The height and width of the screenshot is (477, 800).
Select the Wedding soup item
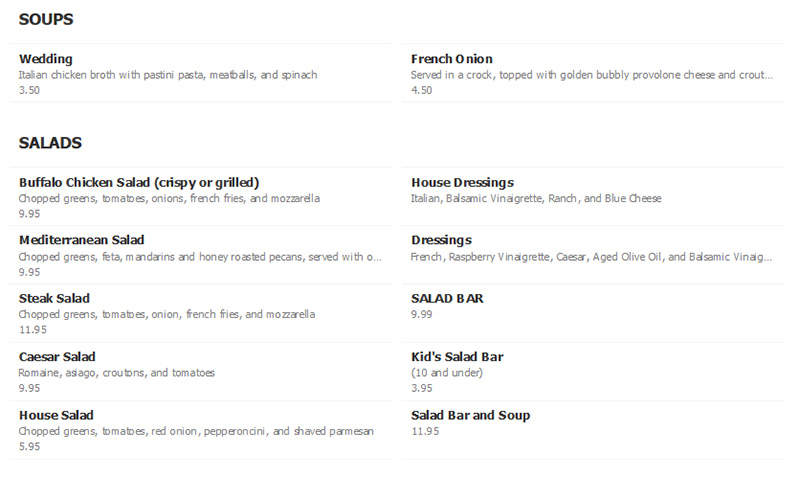tap(200, 73)
